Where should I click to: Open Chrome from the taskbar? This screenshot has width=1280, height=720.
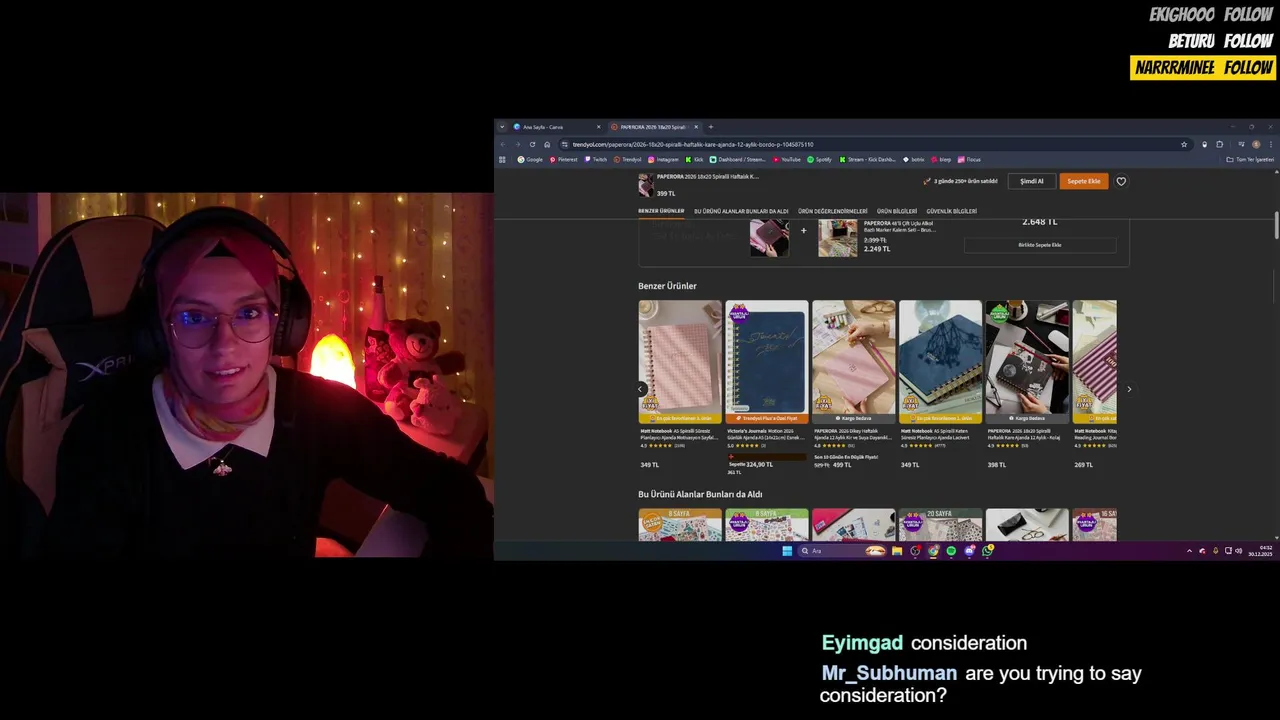933,551
